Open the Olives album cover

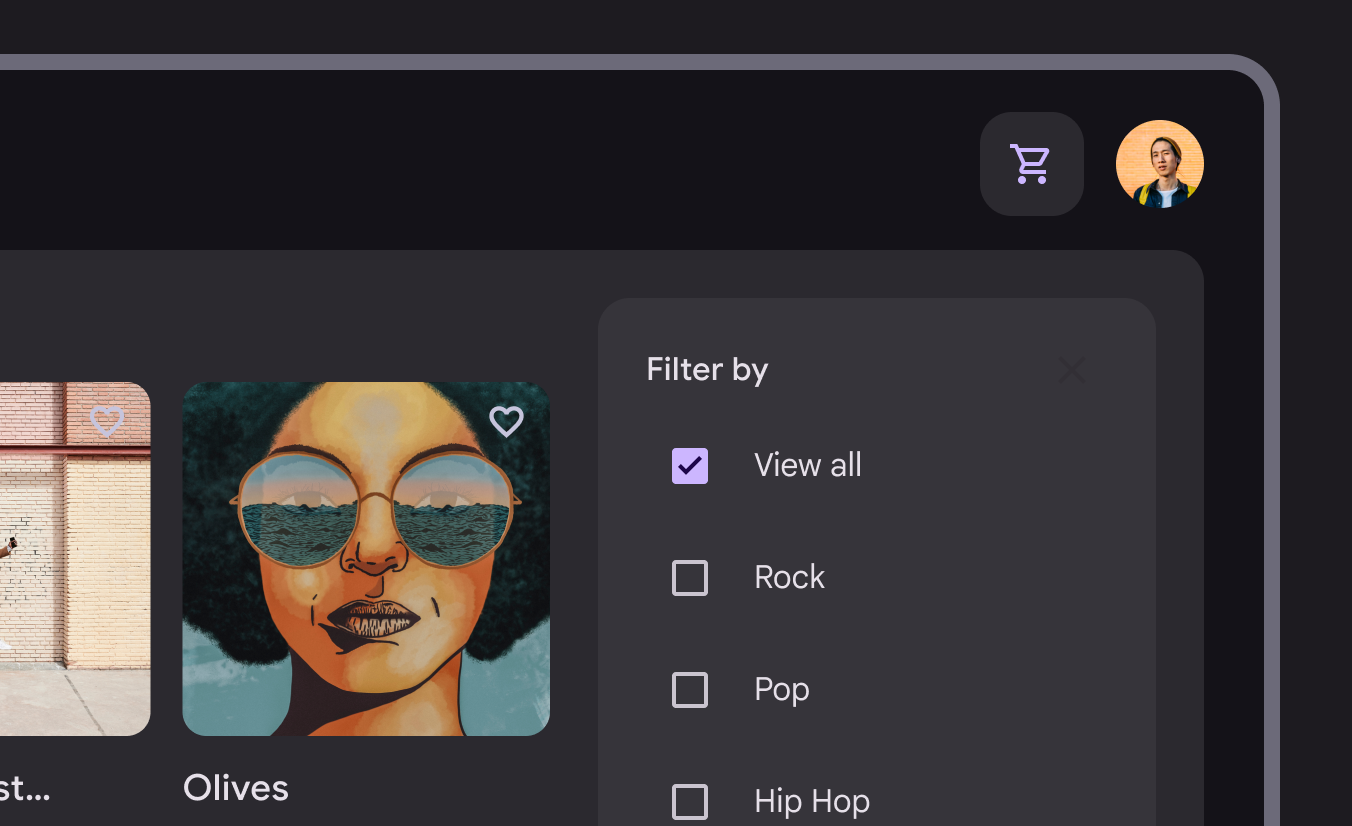coord(366,620)
